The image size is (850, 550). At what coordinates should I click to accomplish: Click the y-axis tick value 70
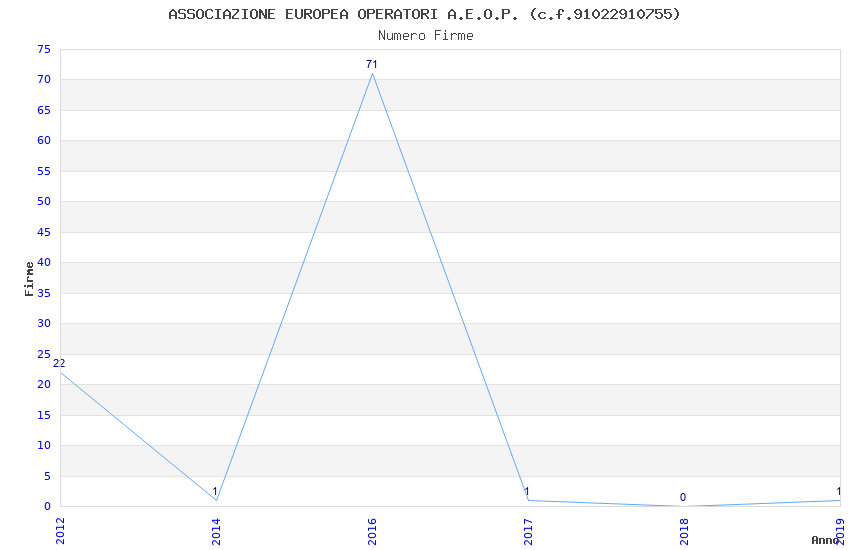coord(44,80)
